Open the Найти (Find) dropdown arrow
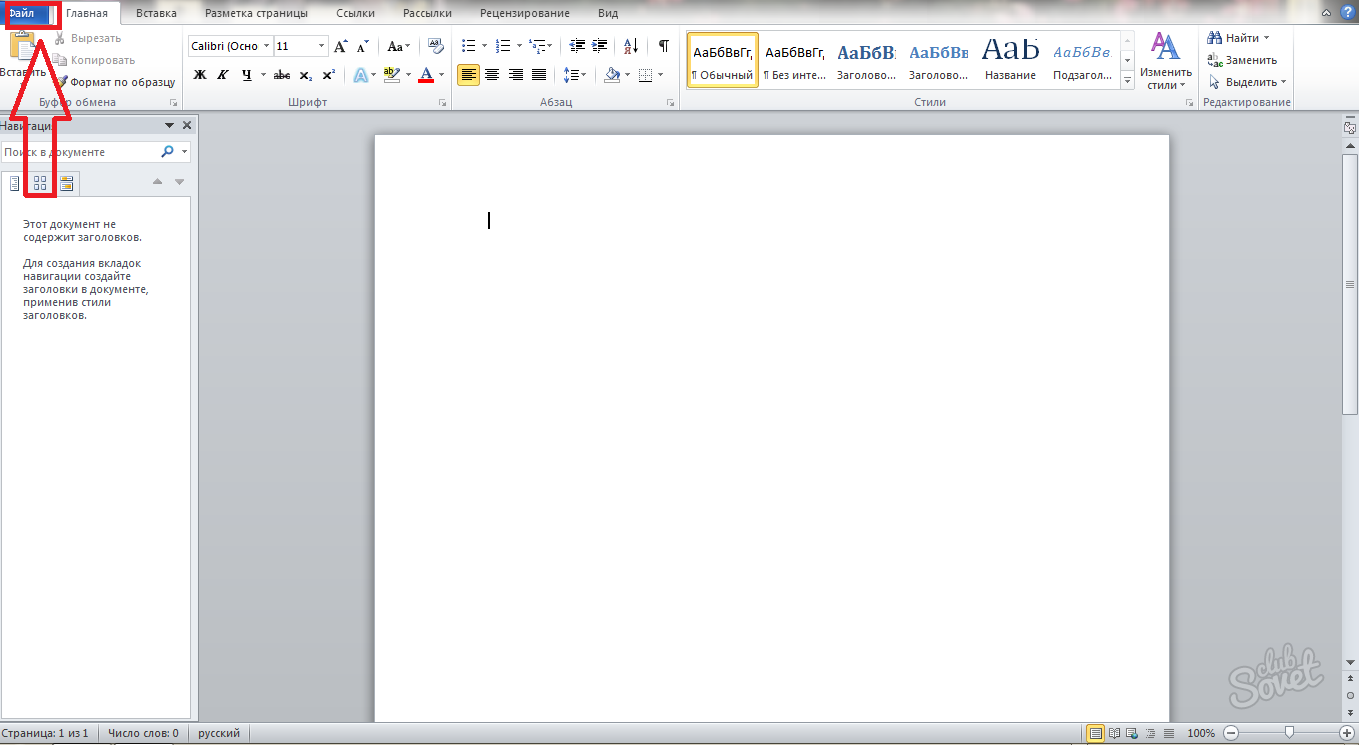1359x745 pixels. 1266,38
